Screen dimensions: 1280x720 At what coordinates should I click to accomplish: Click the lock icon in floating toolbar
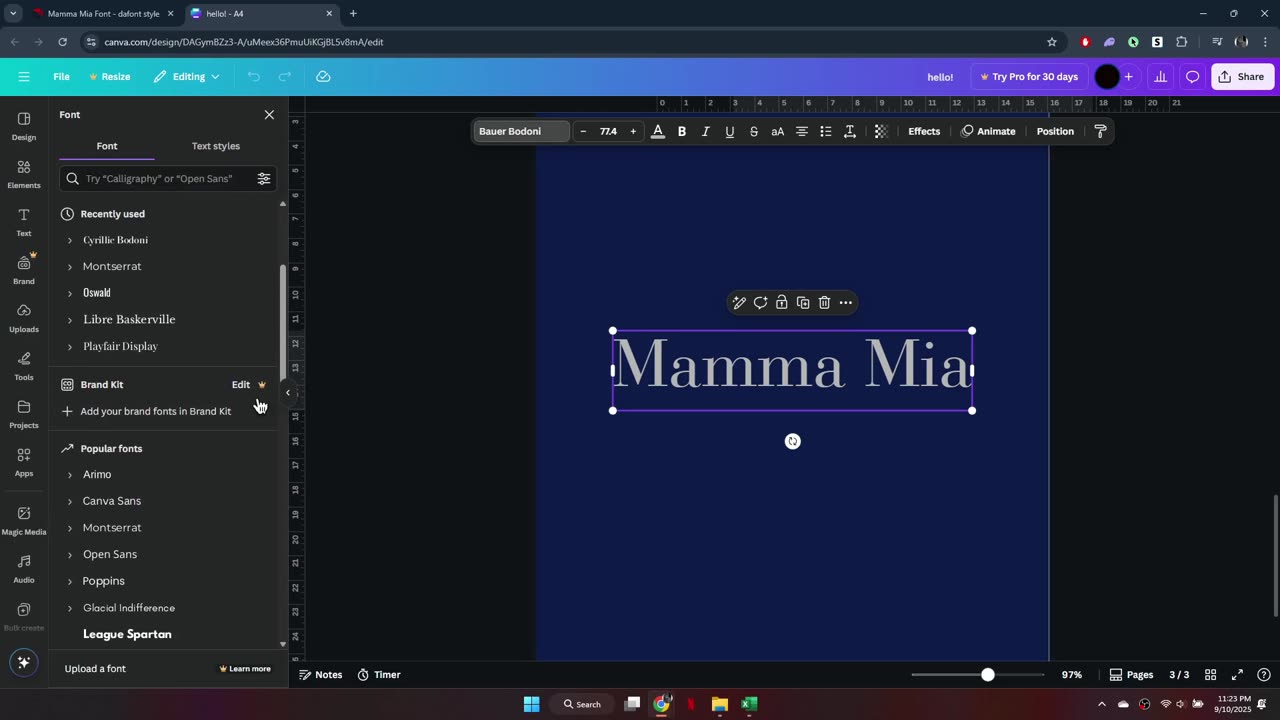click(x=782, y=303)
